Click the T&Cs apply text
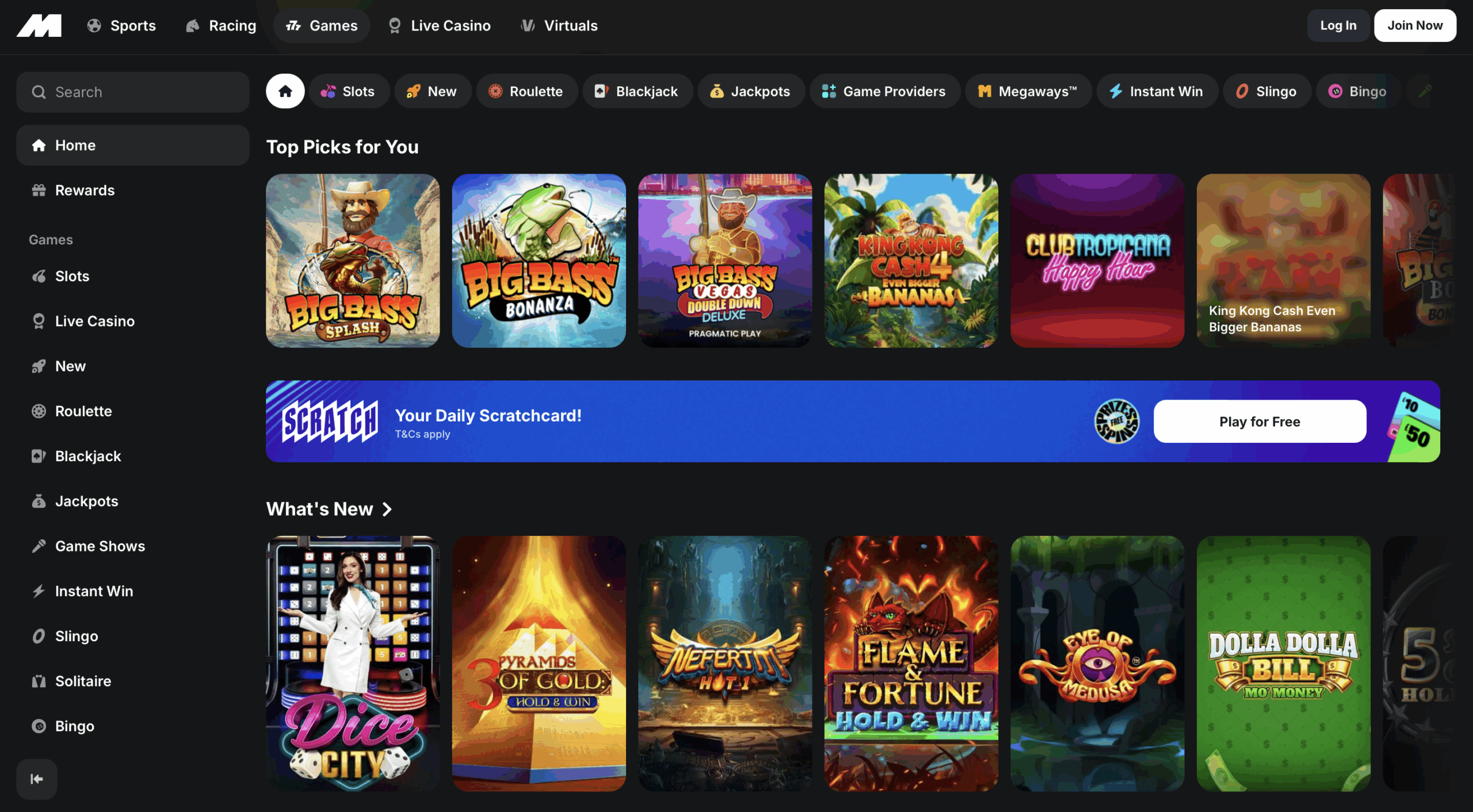This screenshot has height=812, width=1473. [422, 434]
